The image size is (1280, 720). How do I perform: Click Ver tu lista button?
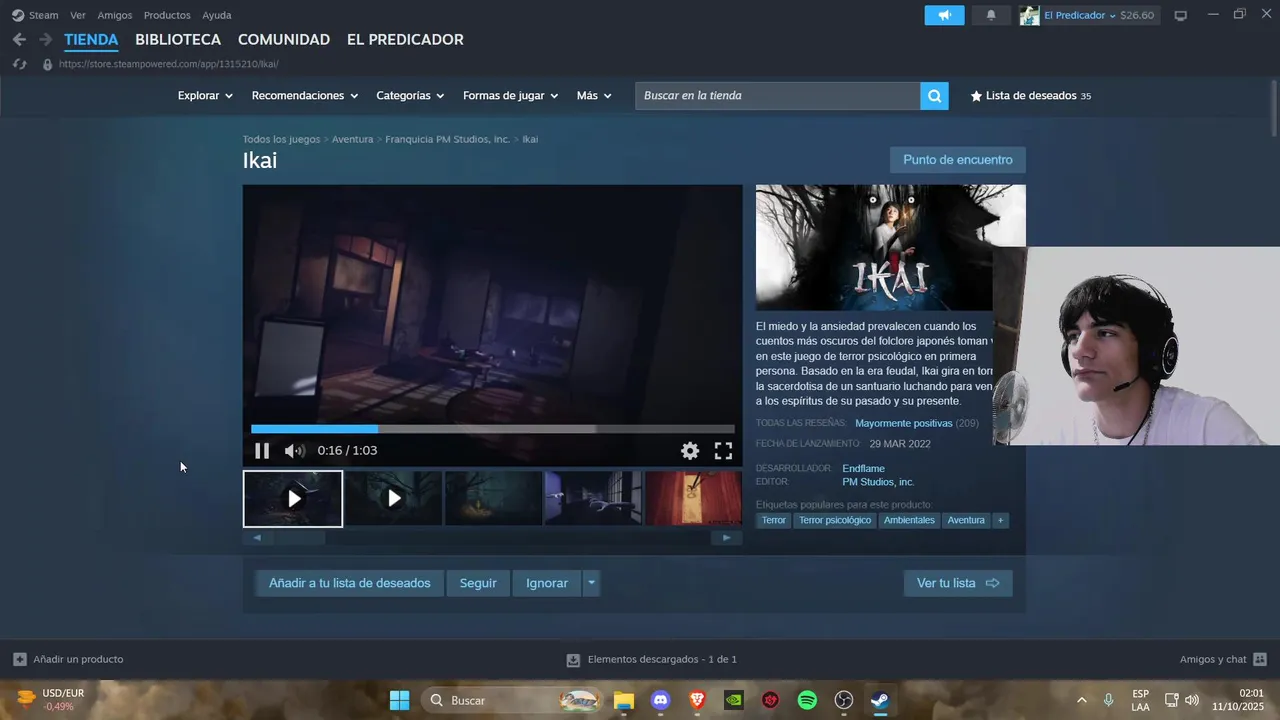point(958,583)
